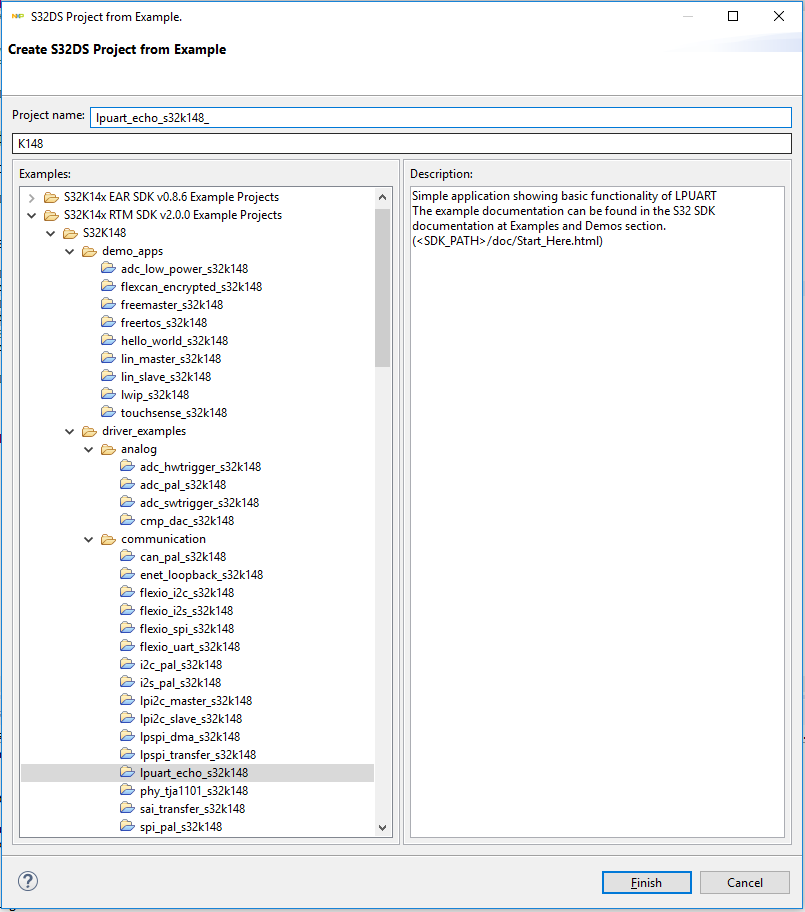Select the lwip_s32k148 label

pyautogui.click(x=155, y=395)
